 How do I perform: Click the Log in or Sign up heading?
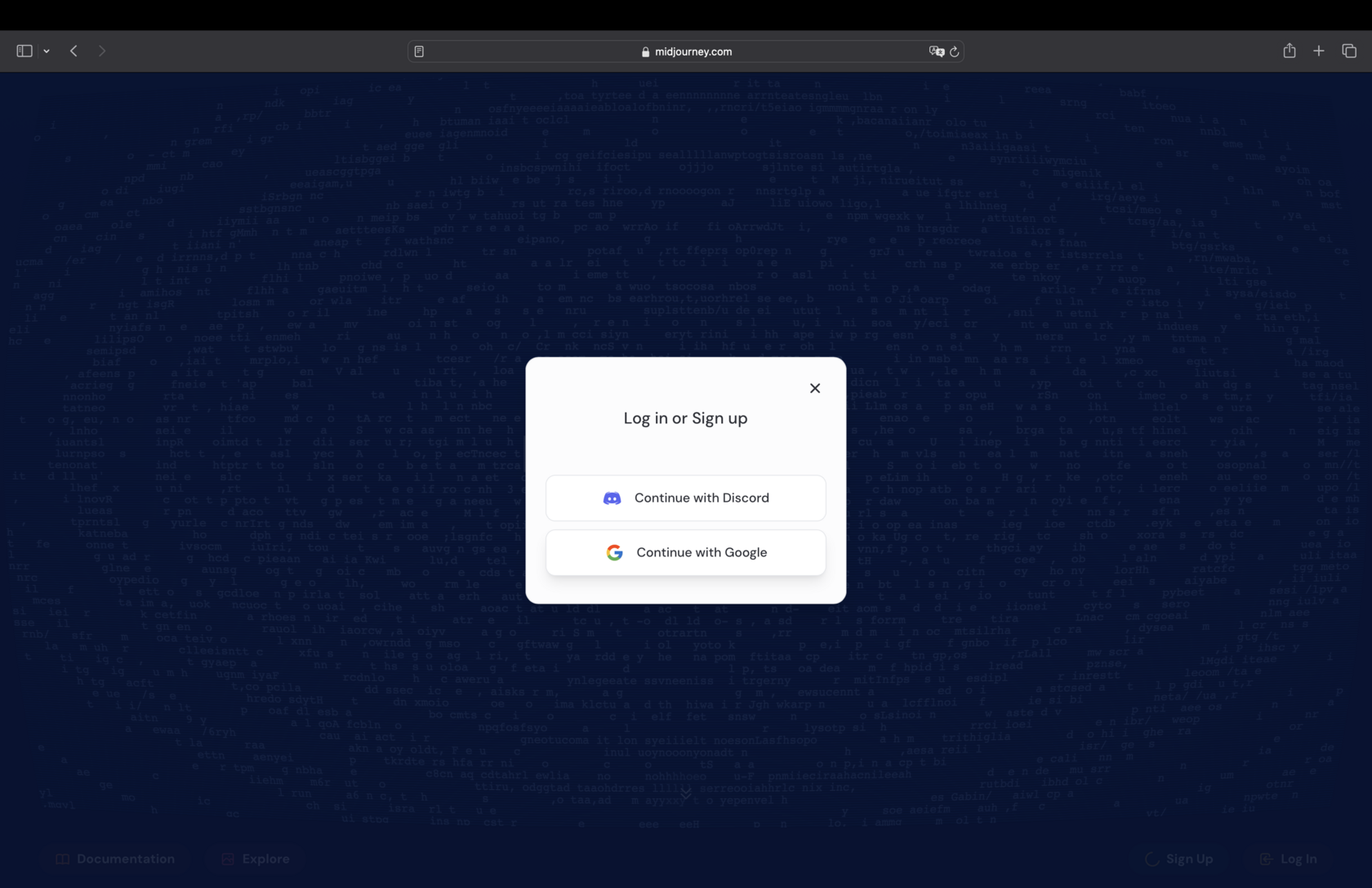(x=686, y=418)
